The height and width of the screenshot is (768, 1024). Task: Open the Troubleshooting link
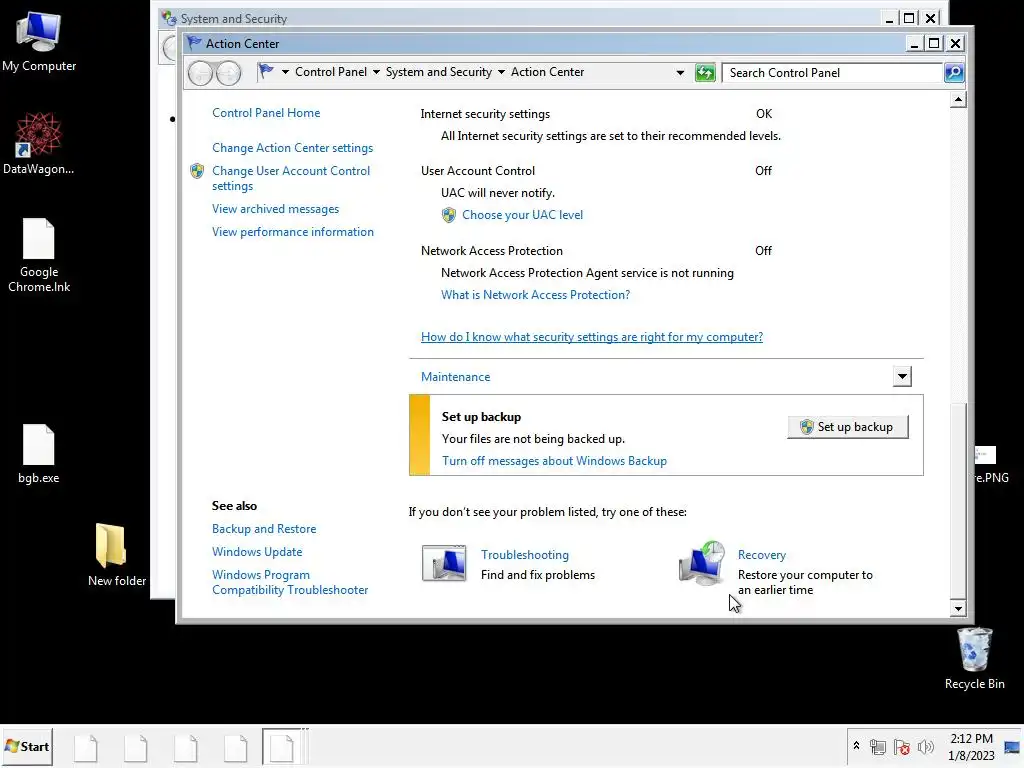524,555
